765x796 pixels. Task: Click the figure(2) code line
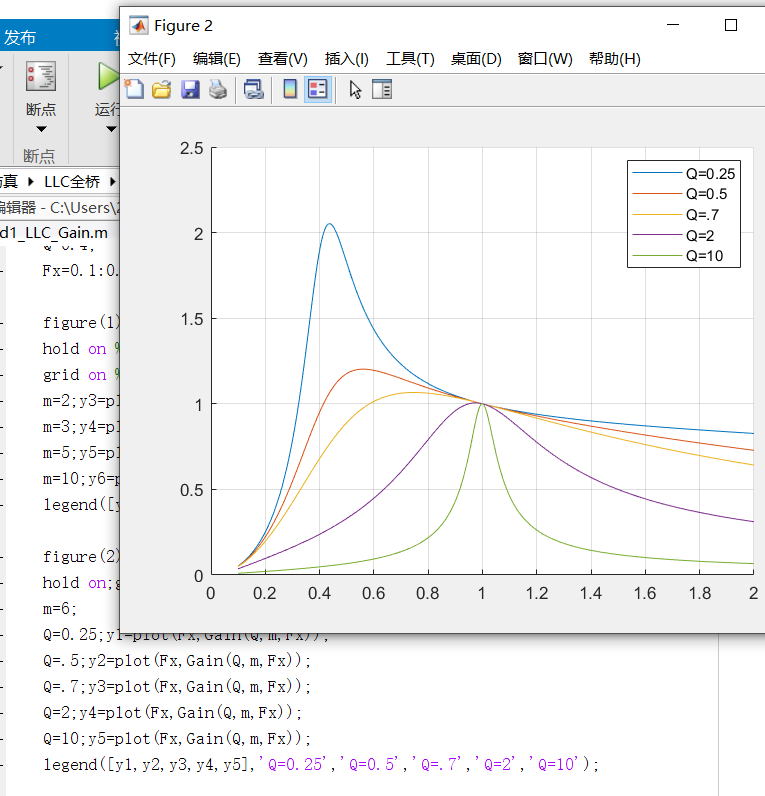coord(81,556)
